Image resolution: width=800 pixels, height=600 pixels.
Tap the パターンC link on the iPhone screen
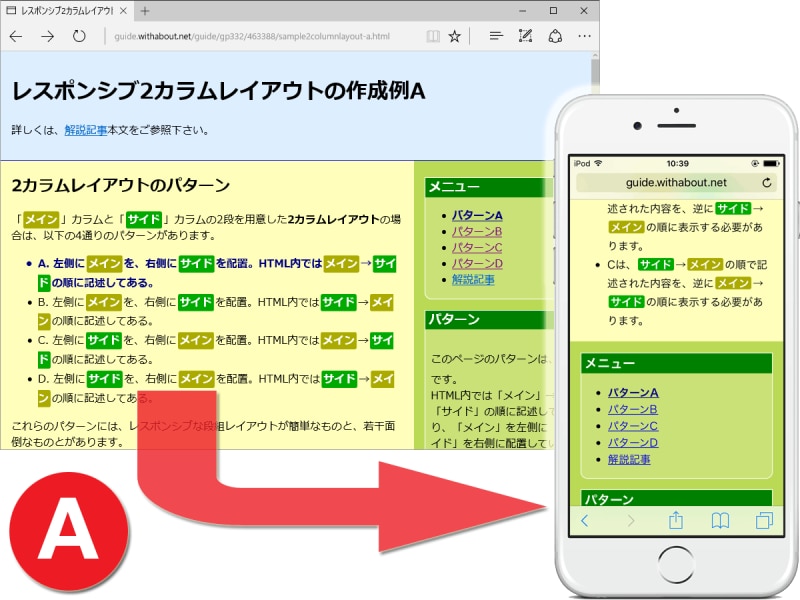click(x=634, y=426)
